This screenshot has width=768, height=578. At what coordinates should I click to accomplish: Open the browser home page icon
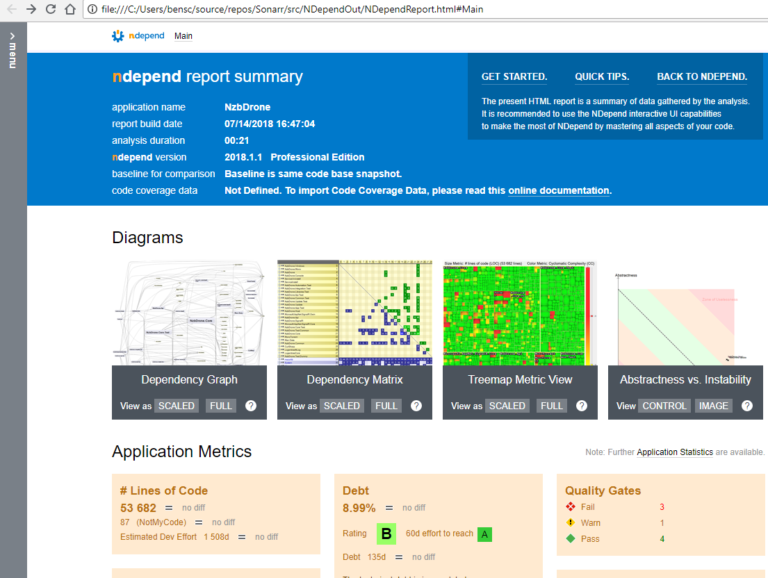click(70, 9)
